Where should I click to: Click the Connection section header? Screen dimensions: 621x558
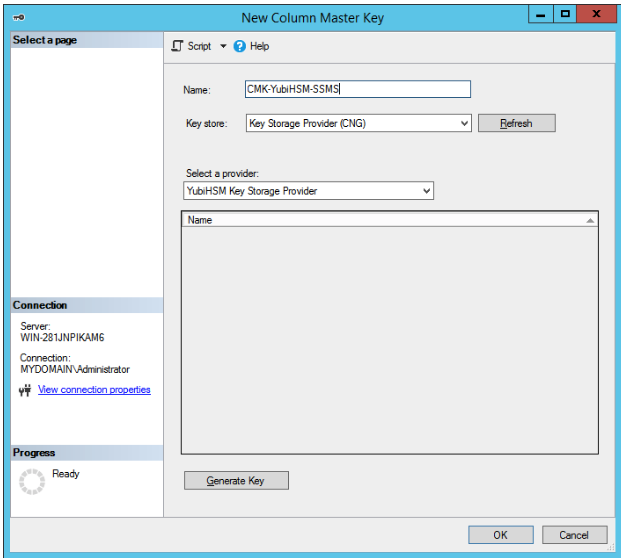coord(86,305)
